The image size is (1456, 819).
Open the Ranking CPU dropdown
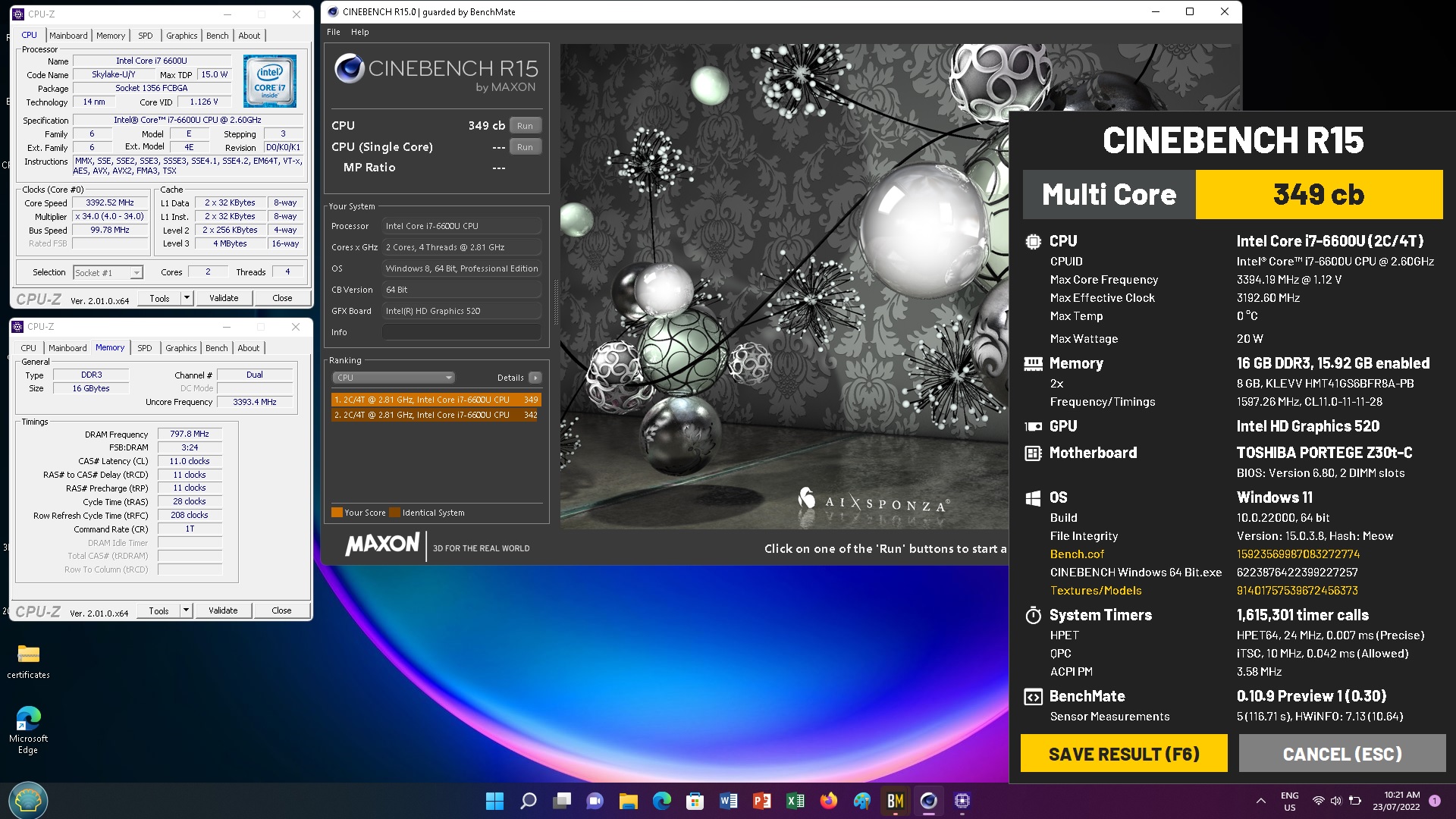point(394,378)
